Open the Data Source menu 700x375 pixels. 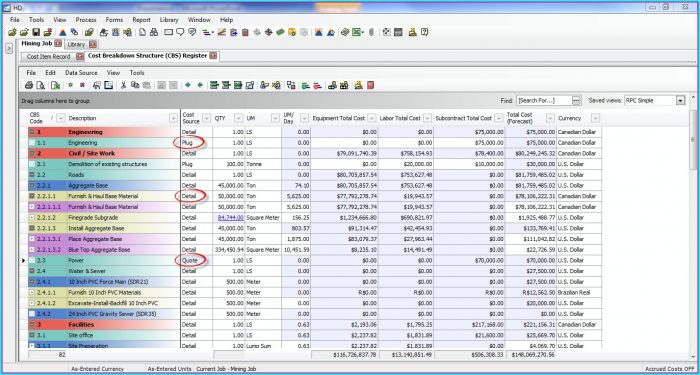81,73
